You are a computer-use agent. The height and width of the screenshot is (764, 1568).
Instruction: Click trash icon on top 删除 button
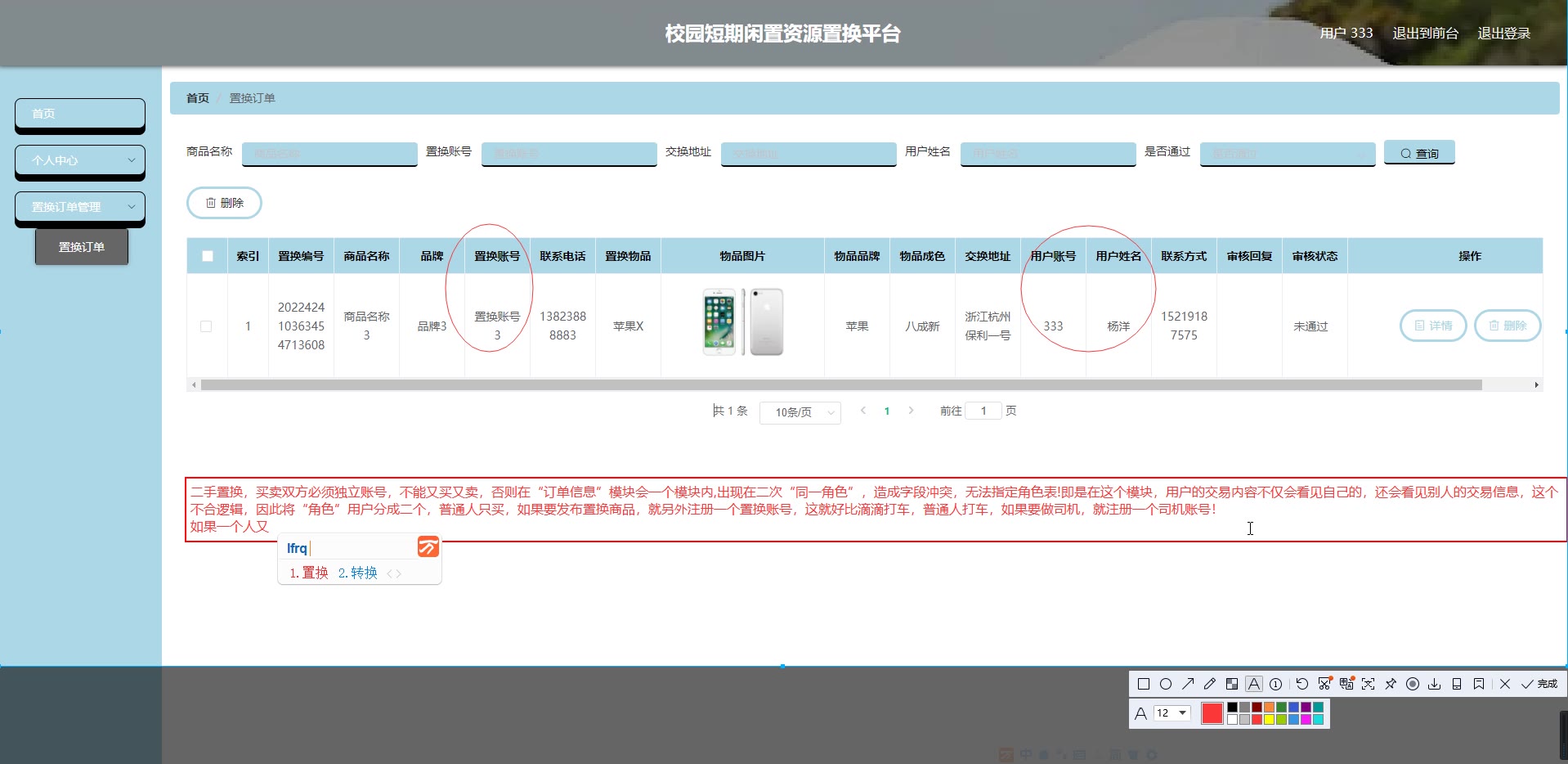click(x=211, y=203)
